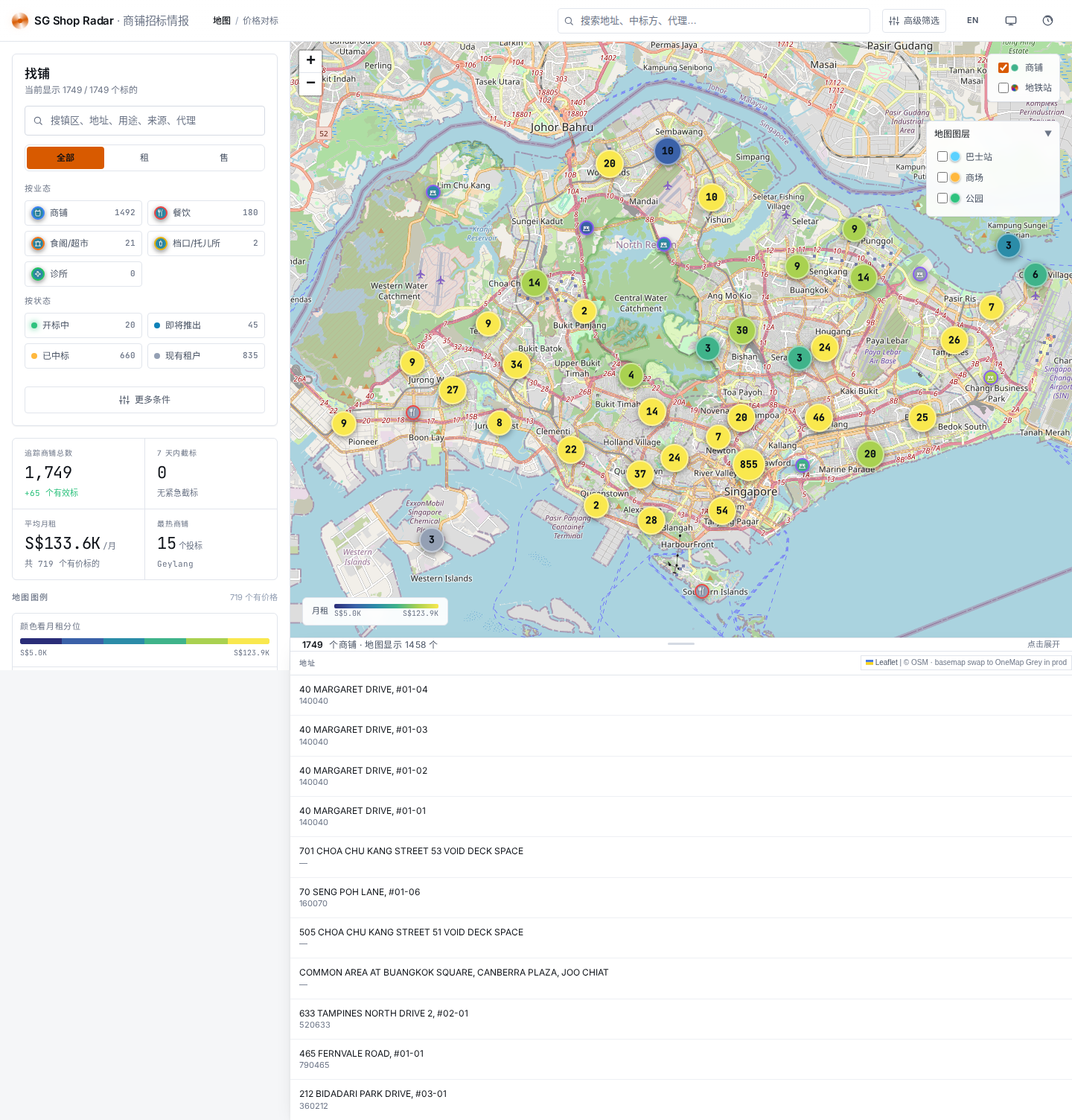Uncheck the 商铺 map overlay checkbox

[x=1004, y=68]
